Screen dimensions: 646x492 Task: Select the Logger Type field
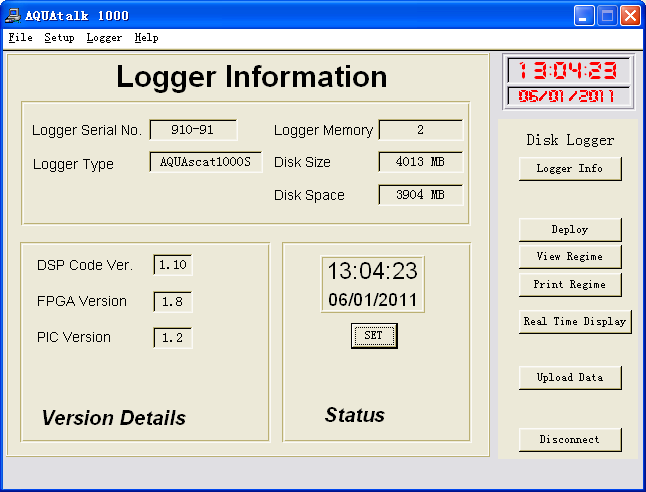point(206,162)
